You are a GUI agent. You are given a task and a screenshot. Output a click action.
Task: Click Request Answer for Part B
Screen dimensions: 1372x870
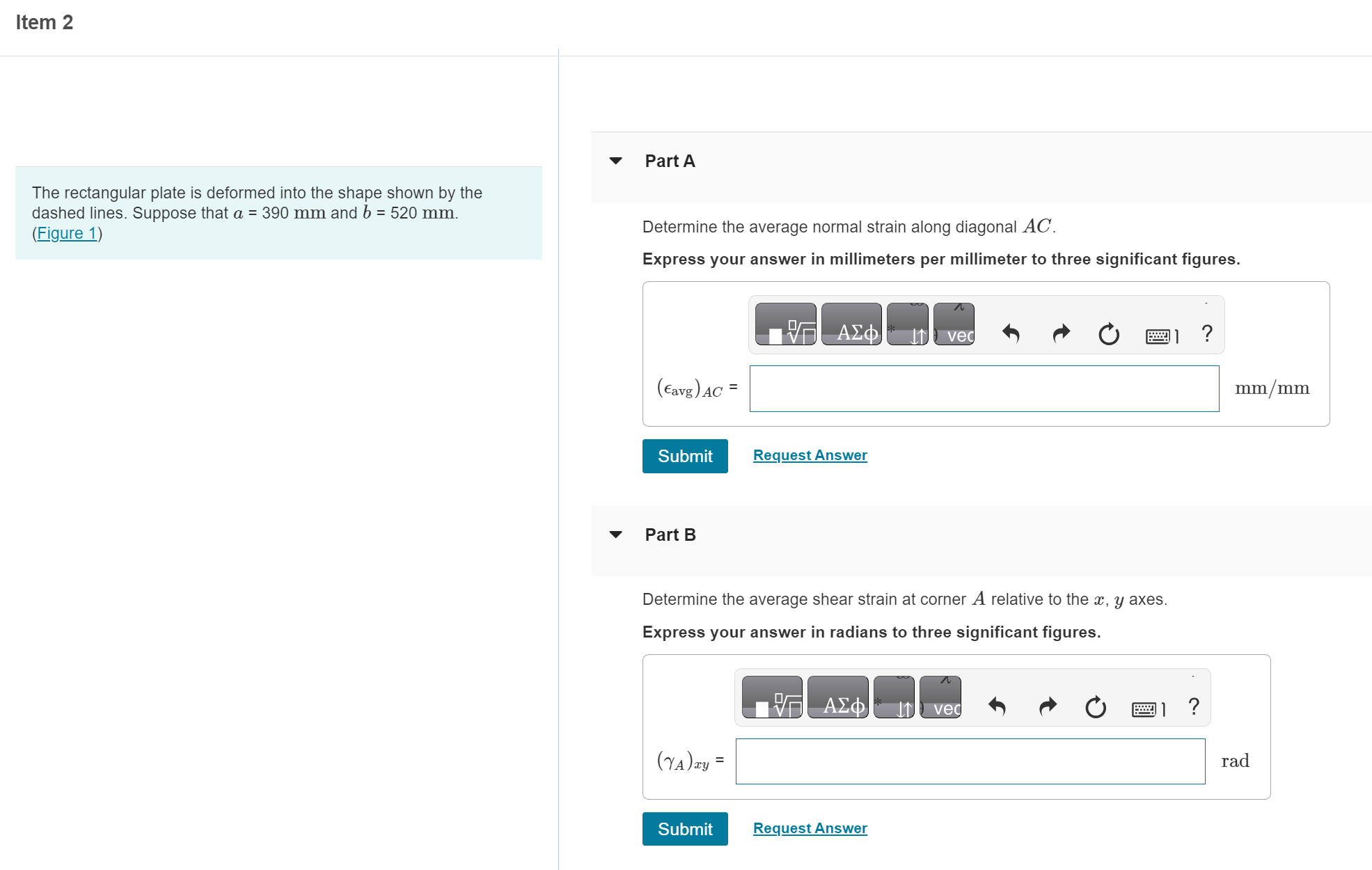(810, 828)
